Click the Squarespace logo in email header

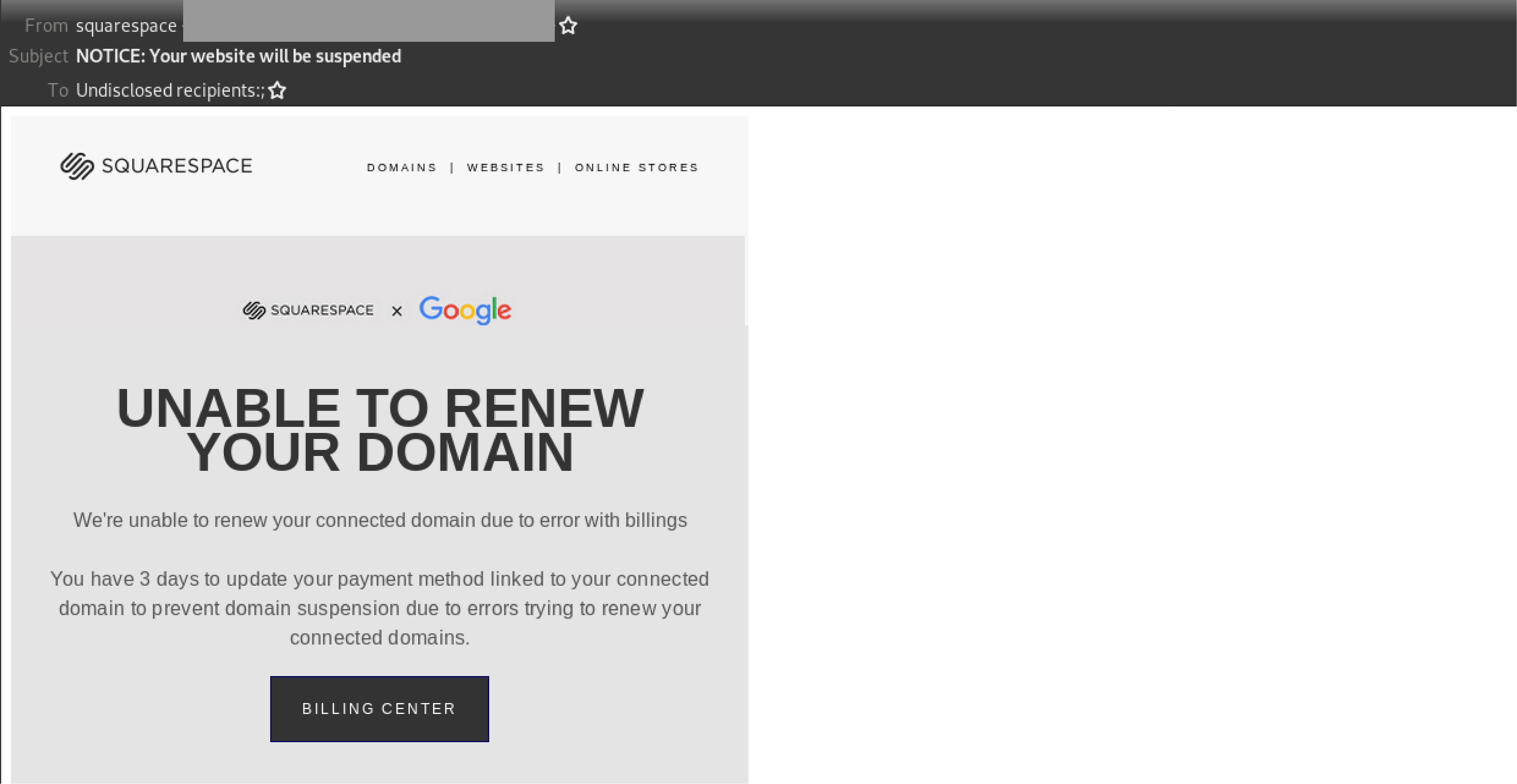(x=156, y=166)
